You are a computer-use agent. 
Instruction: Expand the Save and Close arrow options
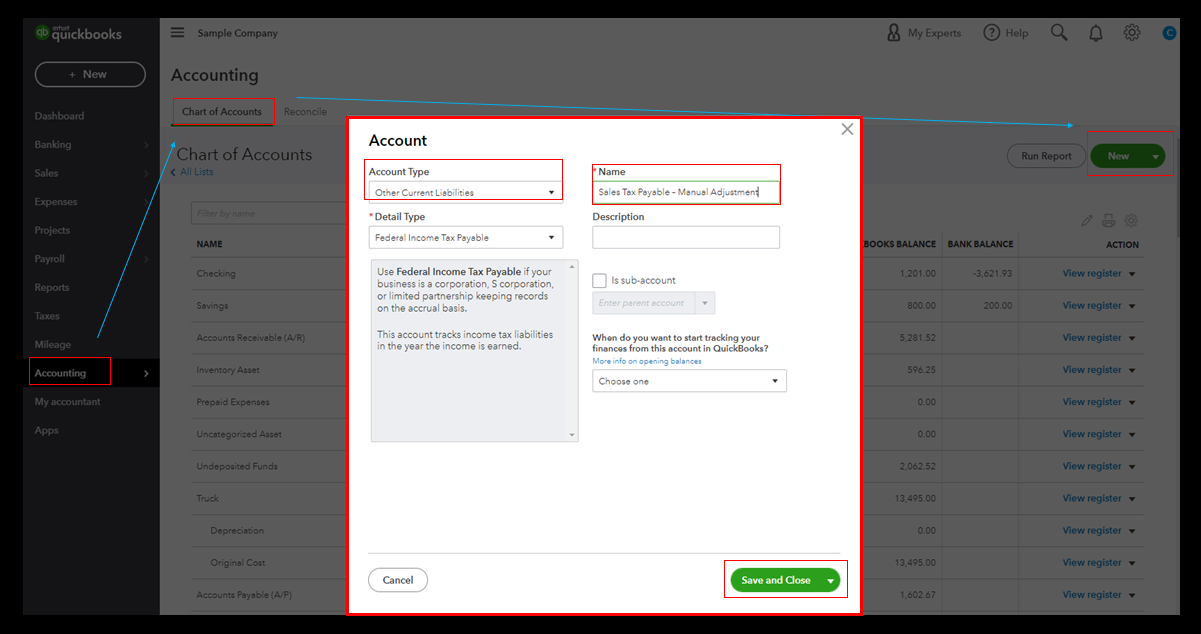coord(830,581)
